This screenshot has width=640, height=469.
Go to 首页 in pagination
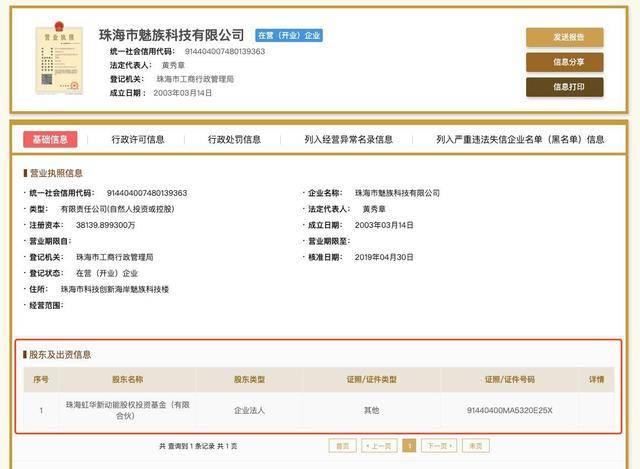click(x=342, y=446)
